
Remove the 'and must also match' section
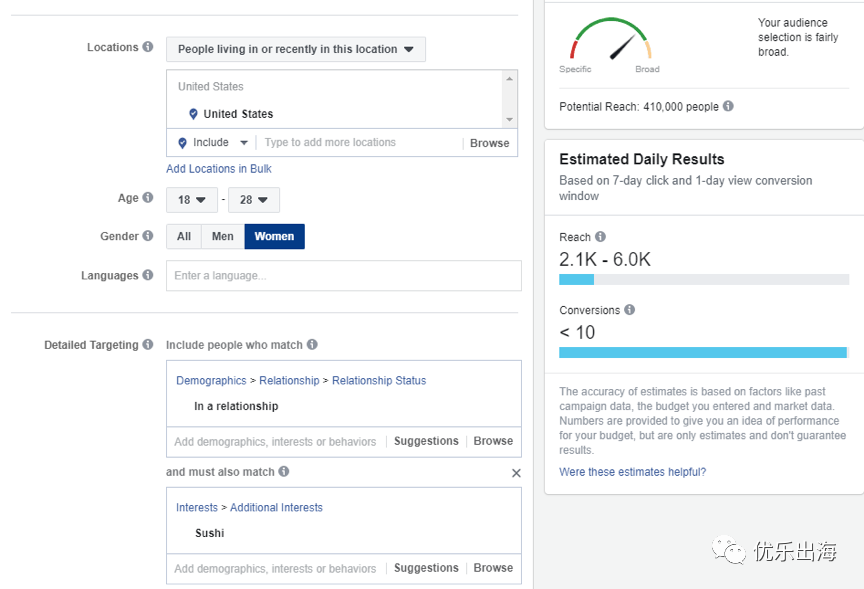pos(516,473)
